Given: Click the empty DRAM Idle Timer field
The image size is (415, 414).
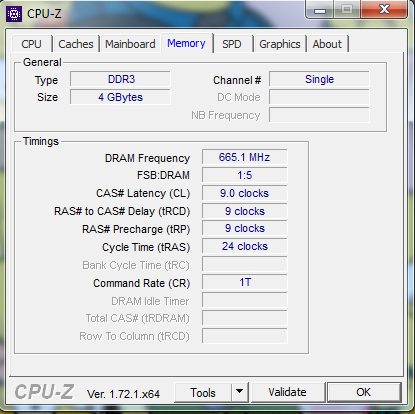Looking at the screenshot, I should [245, 300].
